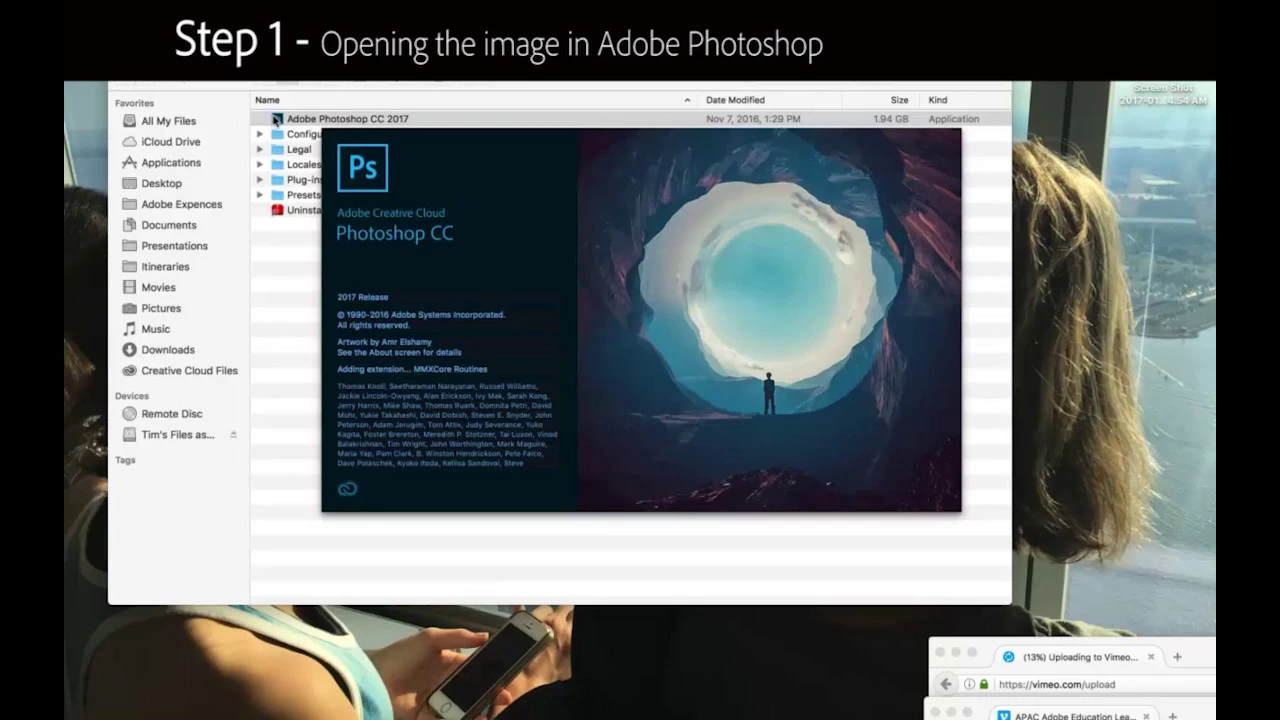1280x720 pixels.
Task: Open Music in the Finder sidebar
Action: (155, 329)
